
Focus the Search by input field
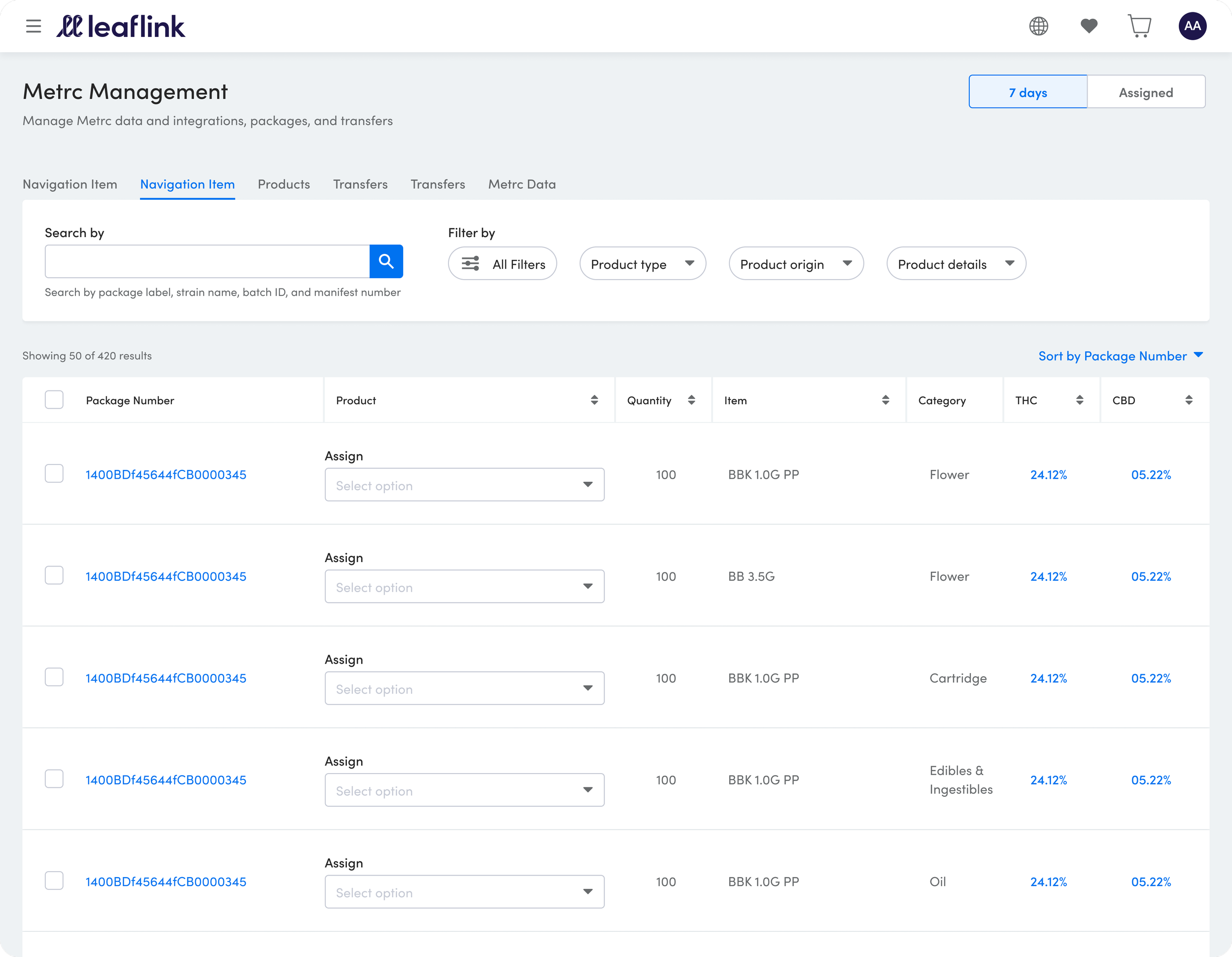[207, 261]
